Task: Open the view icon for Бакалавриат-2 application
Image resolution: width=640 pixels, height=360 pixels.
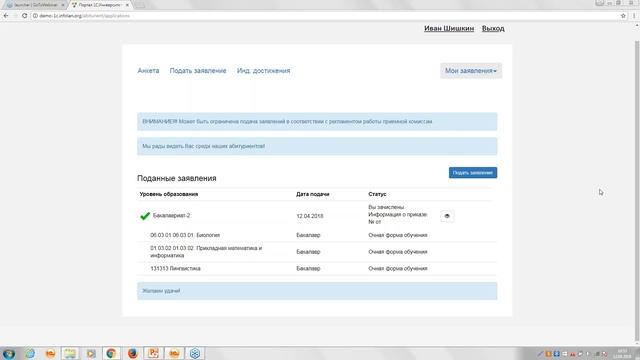Action: [x=447, y=216]
